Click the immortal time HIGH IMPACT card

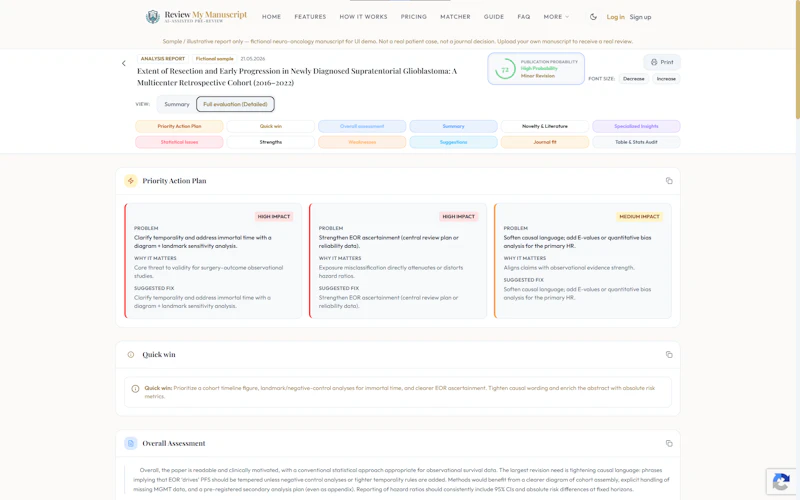pos(213,261)
